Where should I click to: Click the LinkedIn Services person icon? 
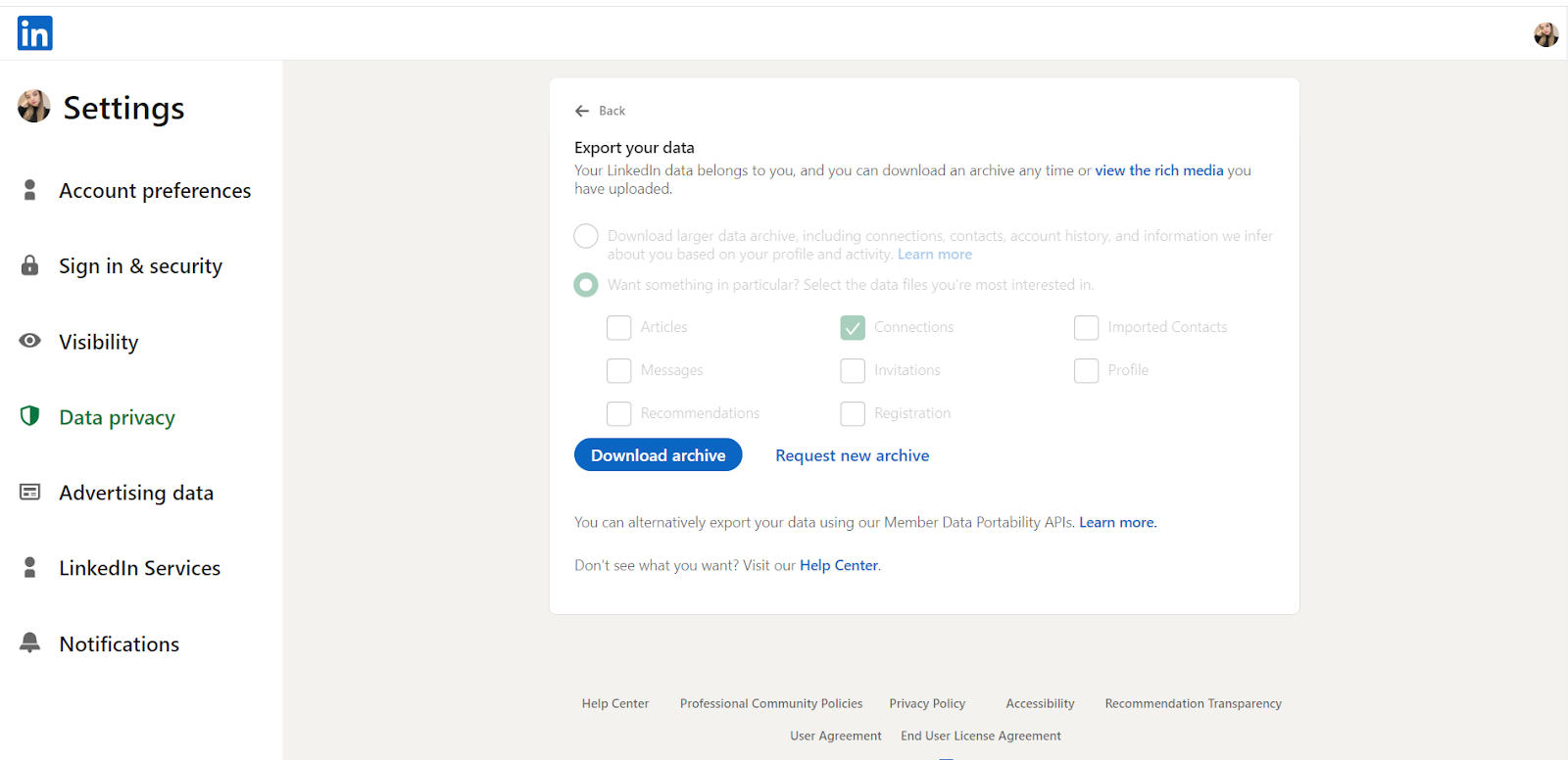[x=29, y=567]
